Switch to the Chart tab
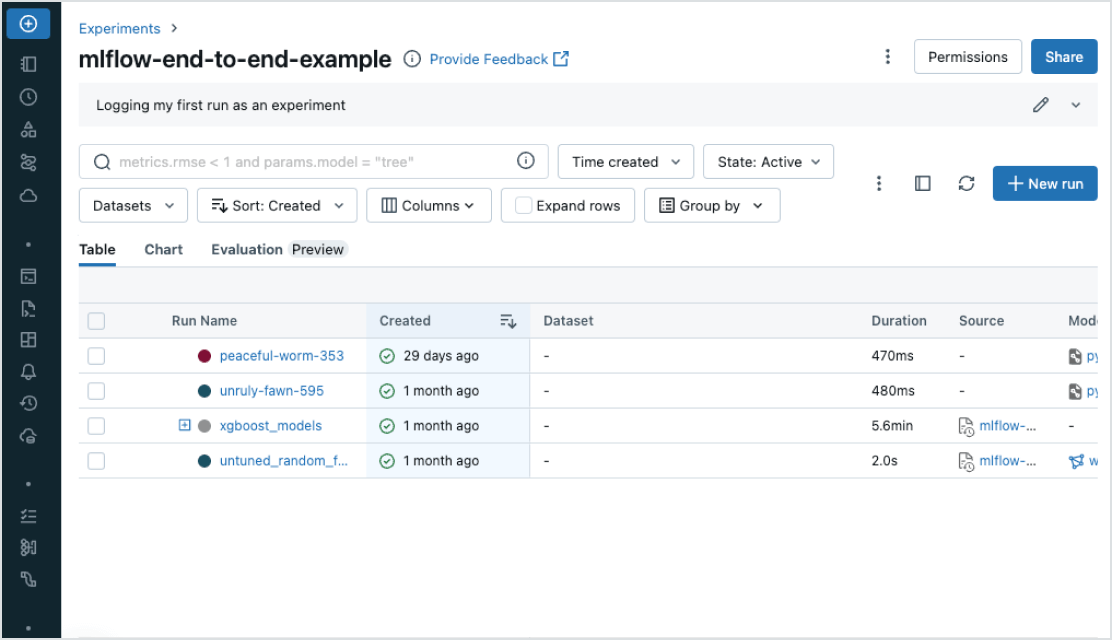1112x640 pixels. point(163,250)
